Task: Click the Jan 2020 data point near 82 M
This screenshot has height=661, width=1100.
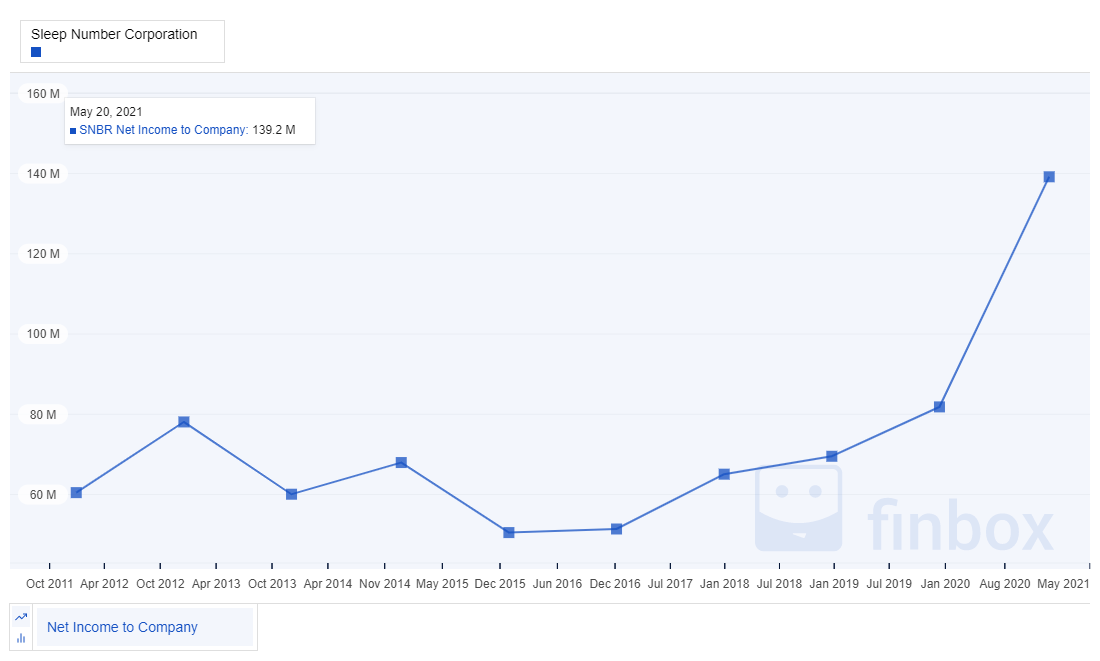Action: (939, 407)
